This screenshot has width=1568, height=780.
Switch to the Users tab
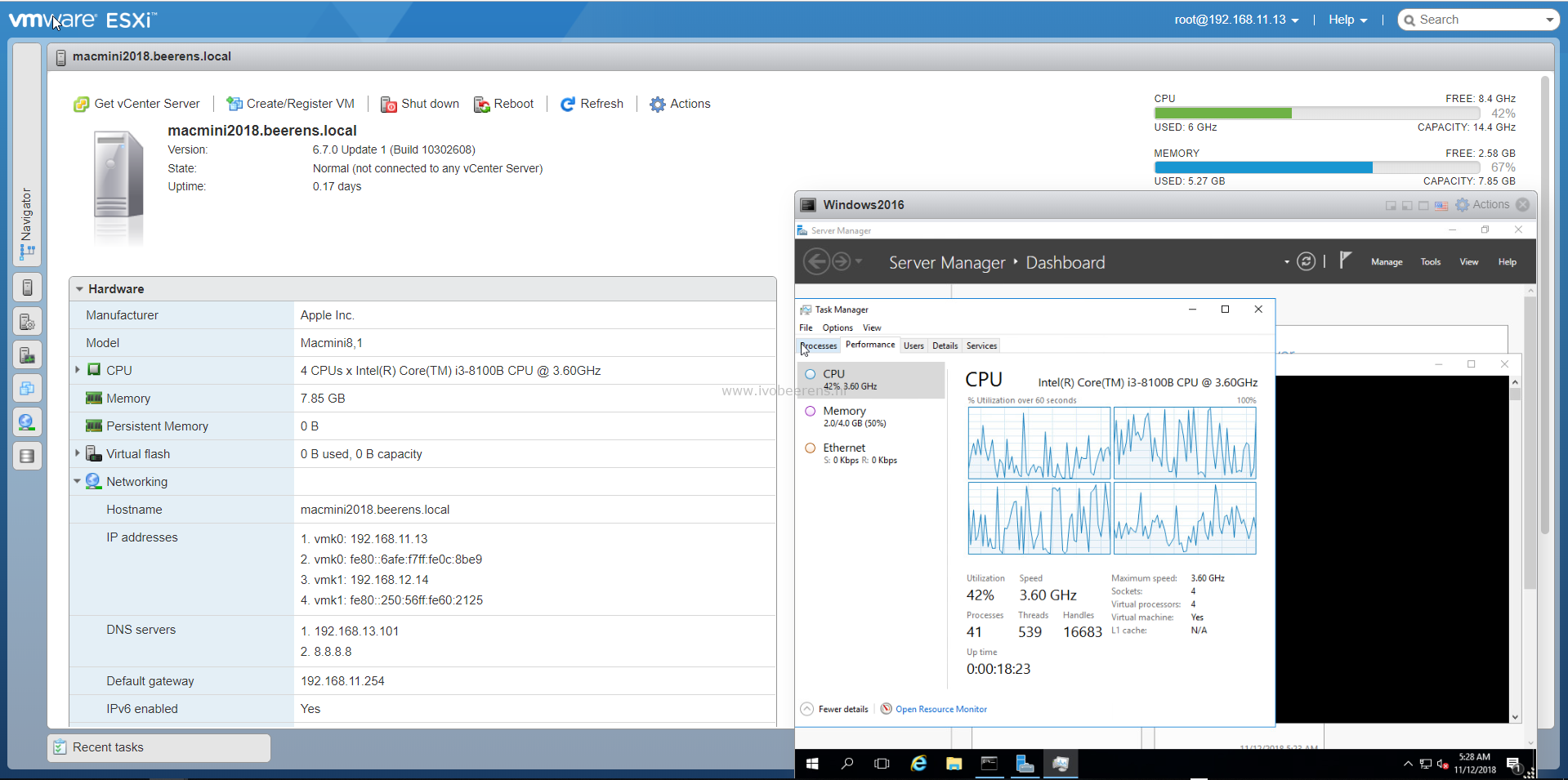click(914, 346)
